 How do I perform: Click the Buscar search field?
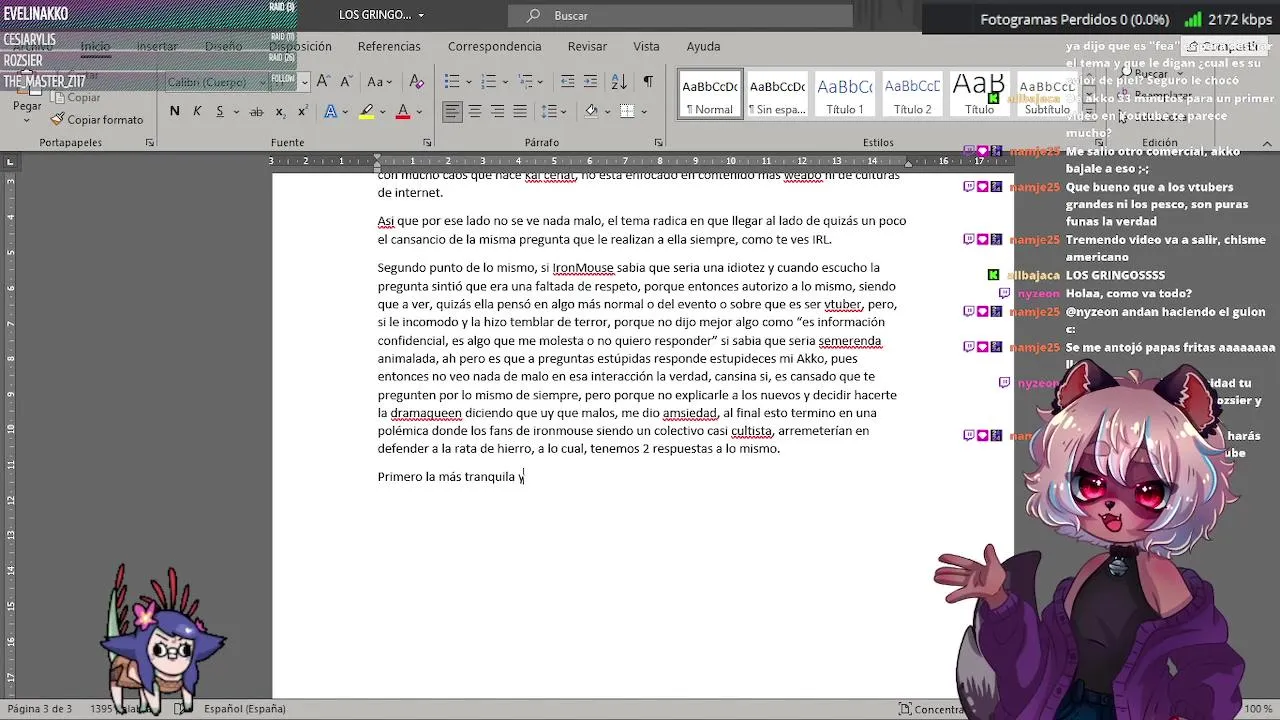[680, 15]
